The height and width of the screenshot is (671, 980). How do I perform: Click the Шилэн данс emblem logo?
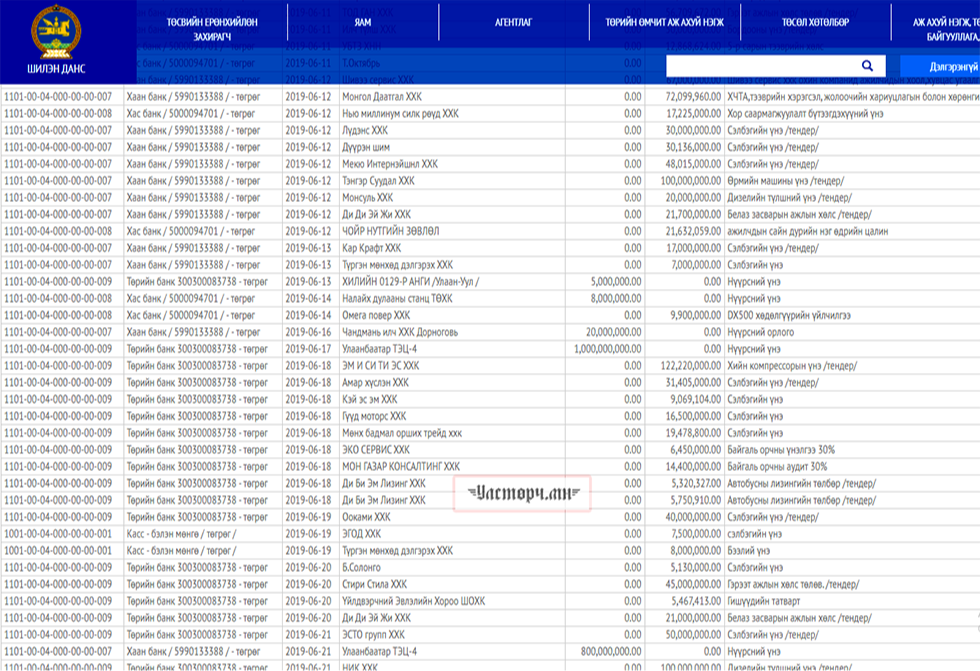(56, 31)
